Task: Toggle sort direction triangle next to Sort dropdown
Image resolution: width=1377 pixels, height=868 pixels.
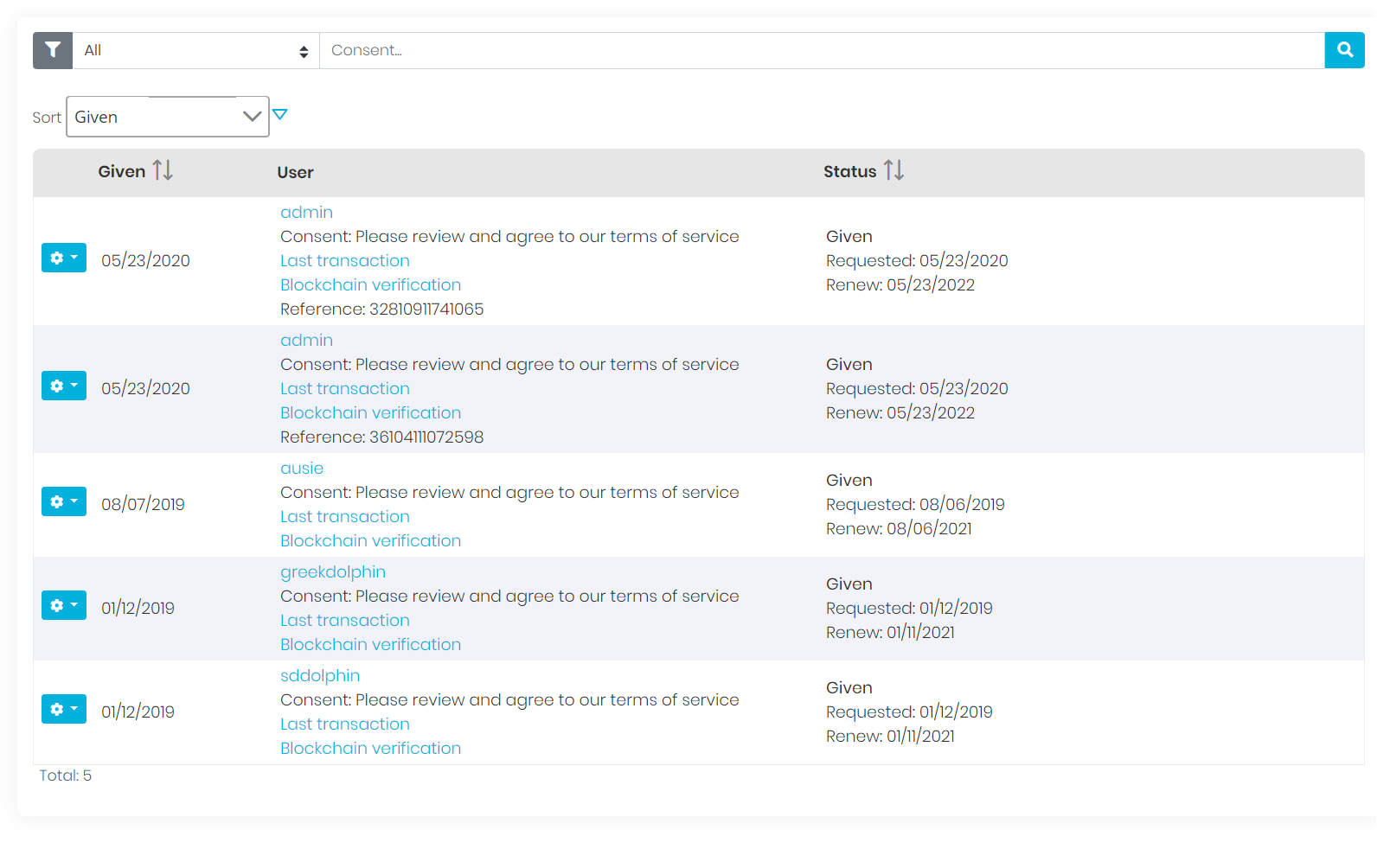Action: pyautogui.click(x=279, y=114)
